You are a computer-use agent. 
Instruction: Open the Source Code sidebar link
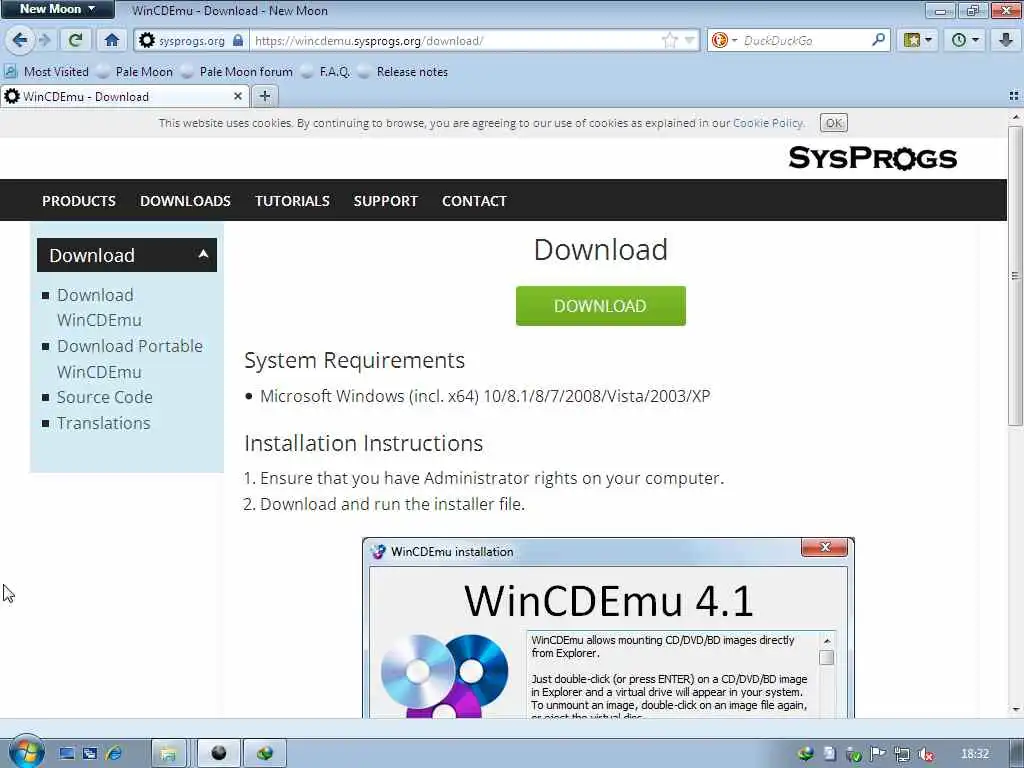(104, 397)
